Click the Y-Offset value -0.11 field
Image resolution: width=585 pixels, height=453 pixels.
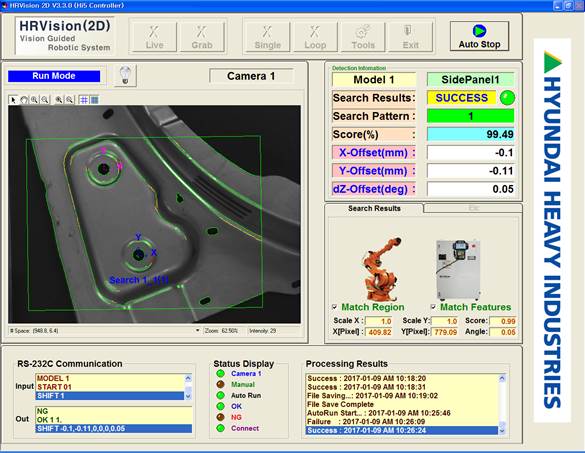(471, 171)
